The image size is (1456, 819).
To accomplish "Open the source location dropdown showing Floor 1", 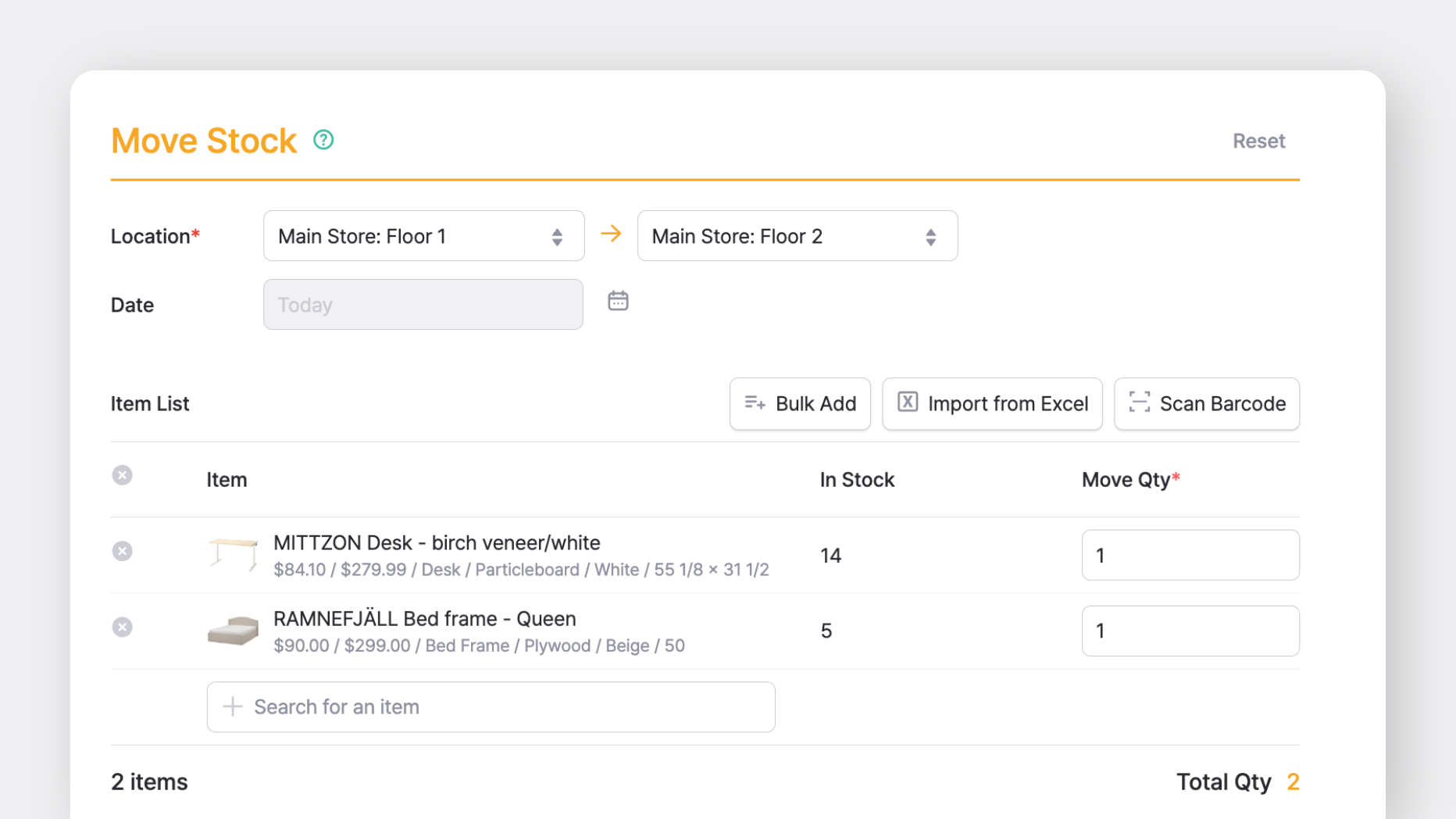I will coord(423,235).
